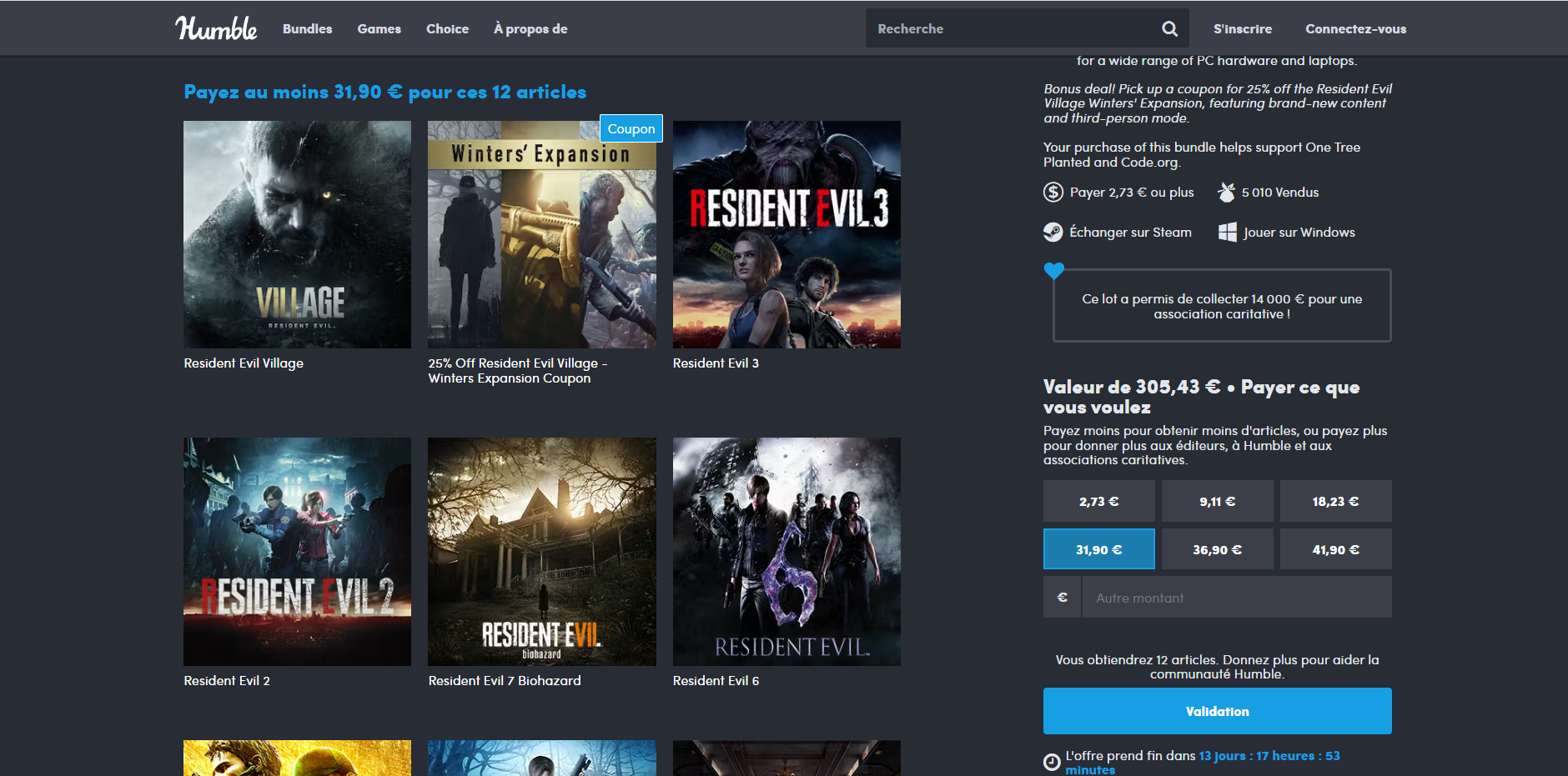Open the Games menu
The height and width of the screenshot is (776, 1568).
[x=379, y=28]
